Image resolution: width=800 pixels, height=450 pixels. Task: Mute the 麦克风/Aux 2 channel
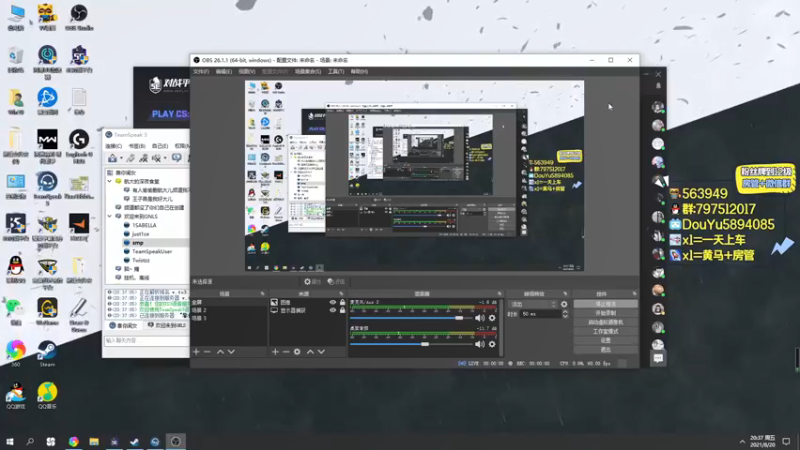pyautogui.click(x=480, y=318)
